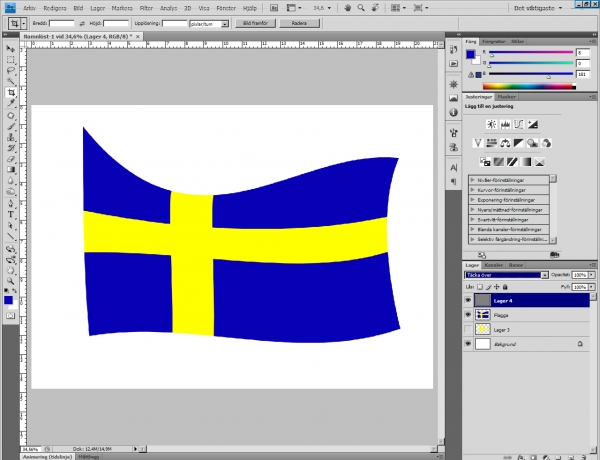Open the Fönster menu
This screenshot has width=600, height=460.
pyautogui.click(x=226, y=8)
